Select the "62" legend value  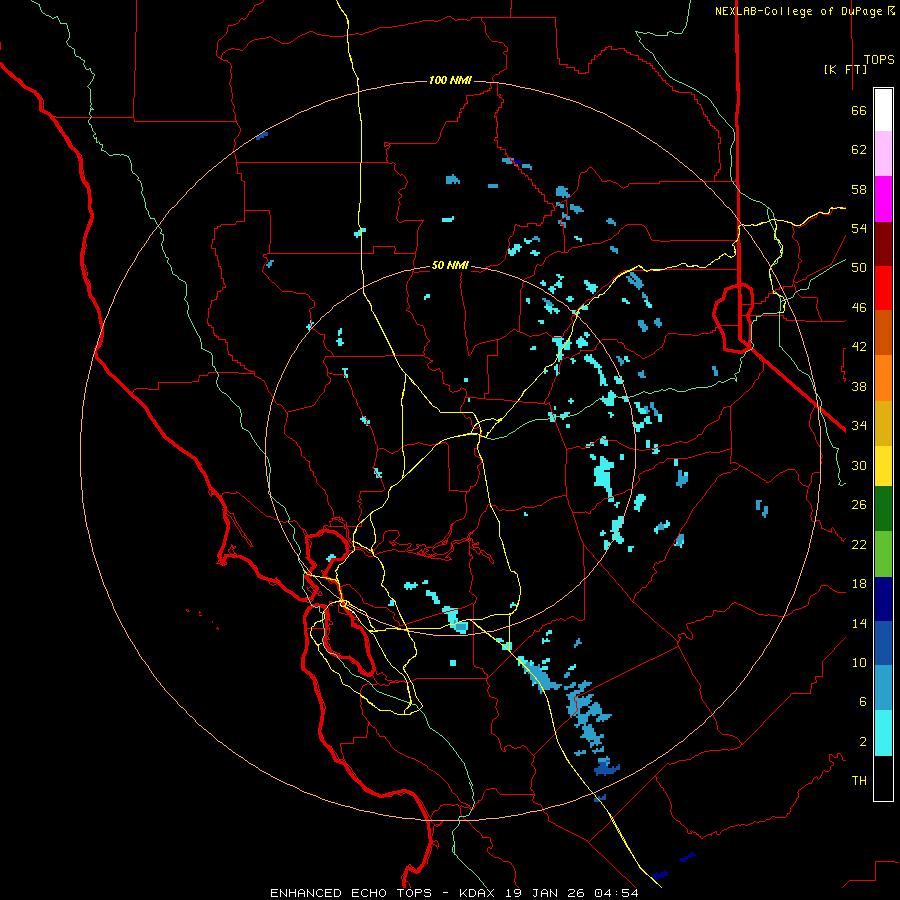pos(859,149)
